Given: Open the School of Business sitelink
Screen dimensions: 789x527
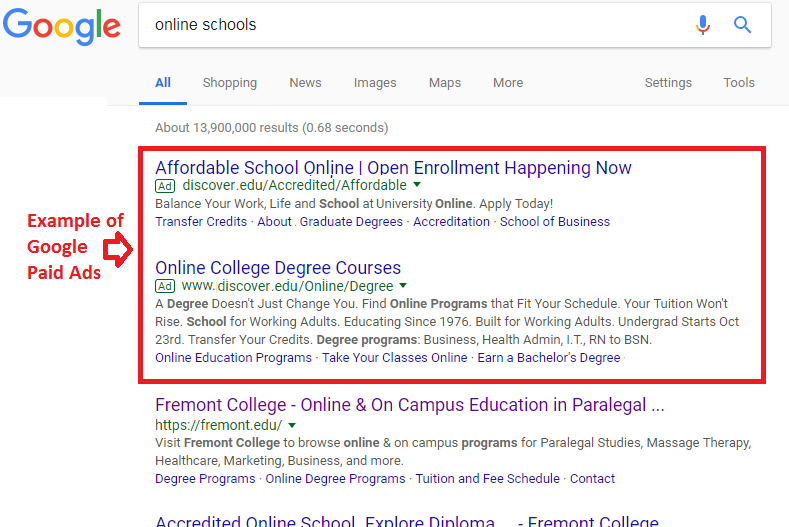Looking at the screenshot, I should (555, 222).
